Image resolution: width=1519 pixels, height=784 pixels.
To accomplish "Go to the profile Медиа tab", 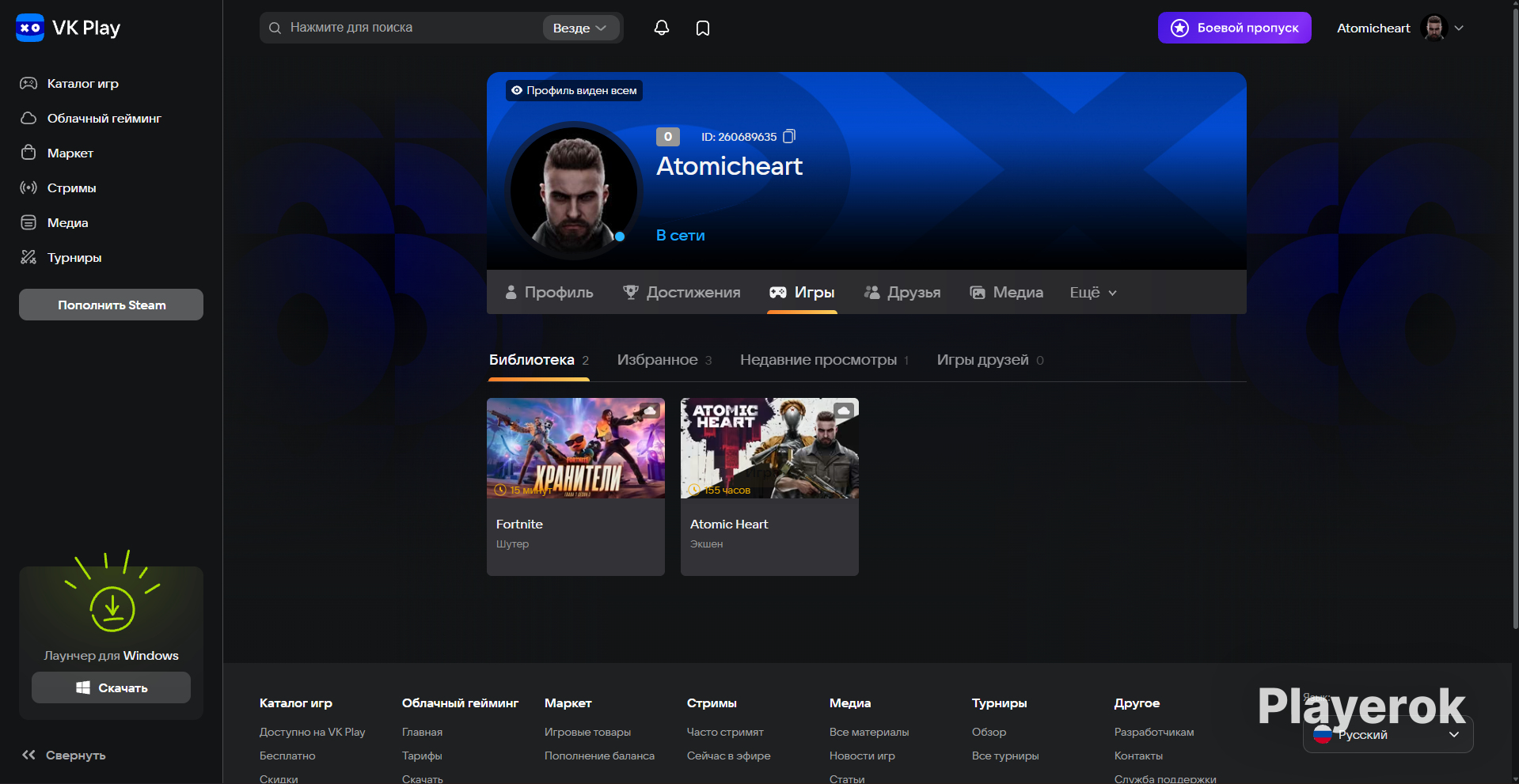I will [x=1006, y=293].
